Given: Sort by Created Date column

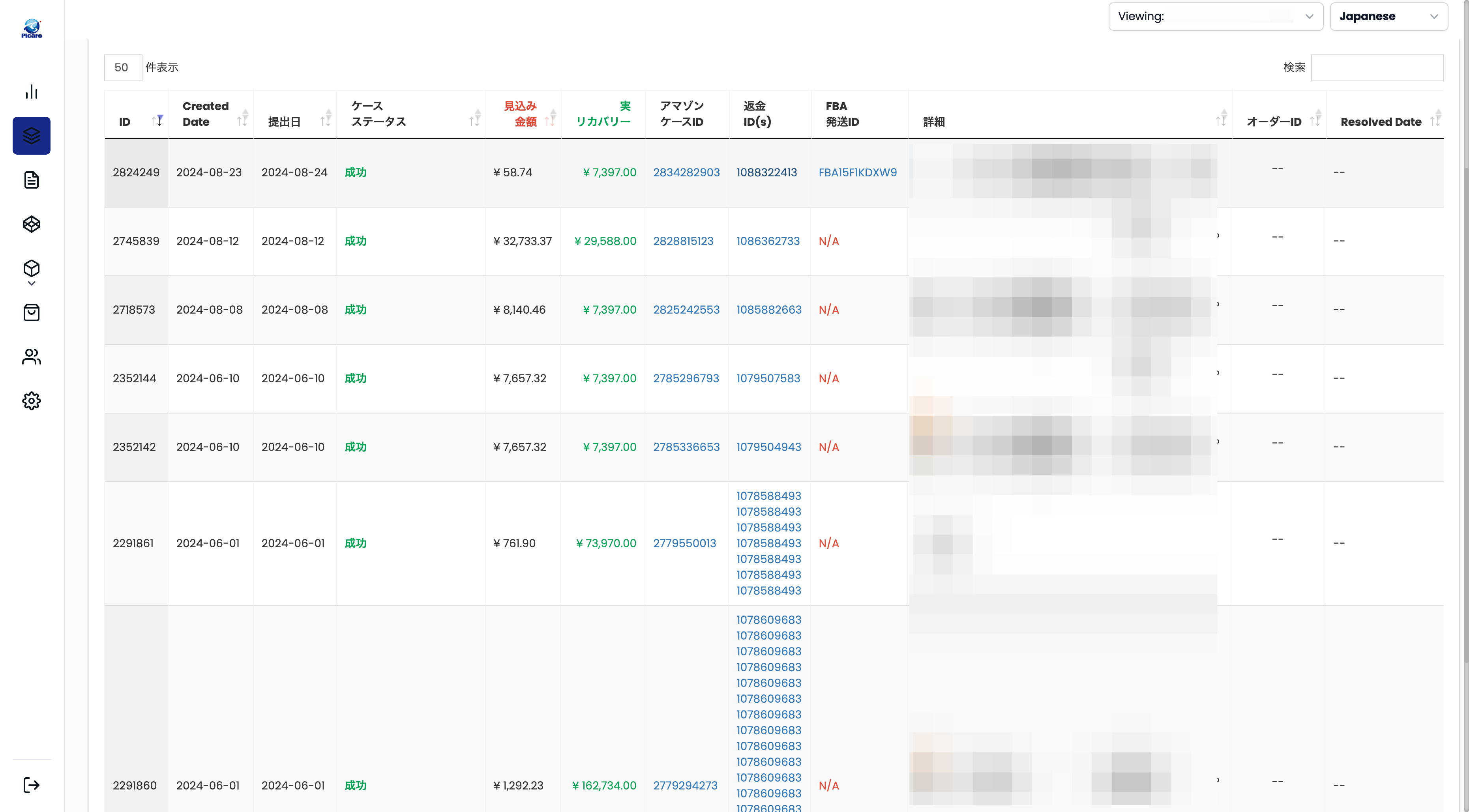Looking at the screenshot, I should coord(211,114).
